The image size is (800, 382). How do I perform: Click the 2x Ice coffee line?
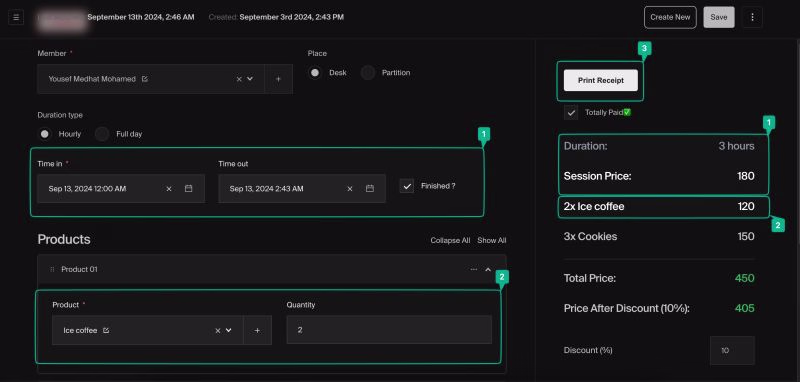click(659, 207)
